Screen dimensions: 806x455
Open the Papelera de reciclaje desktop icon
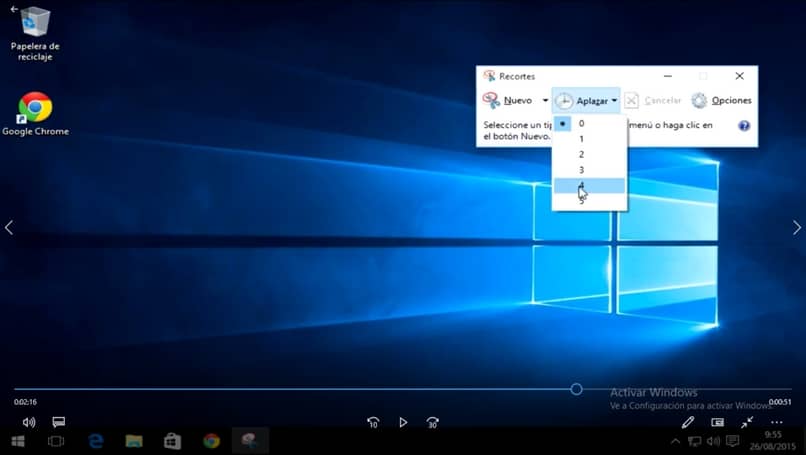click(x=35, y=34)
